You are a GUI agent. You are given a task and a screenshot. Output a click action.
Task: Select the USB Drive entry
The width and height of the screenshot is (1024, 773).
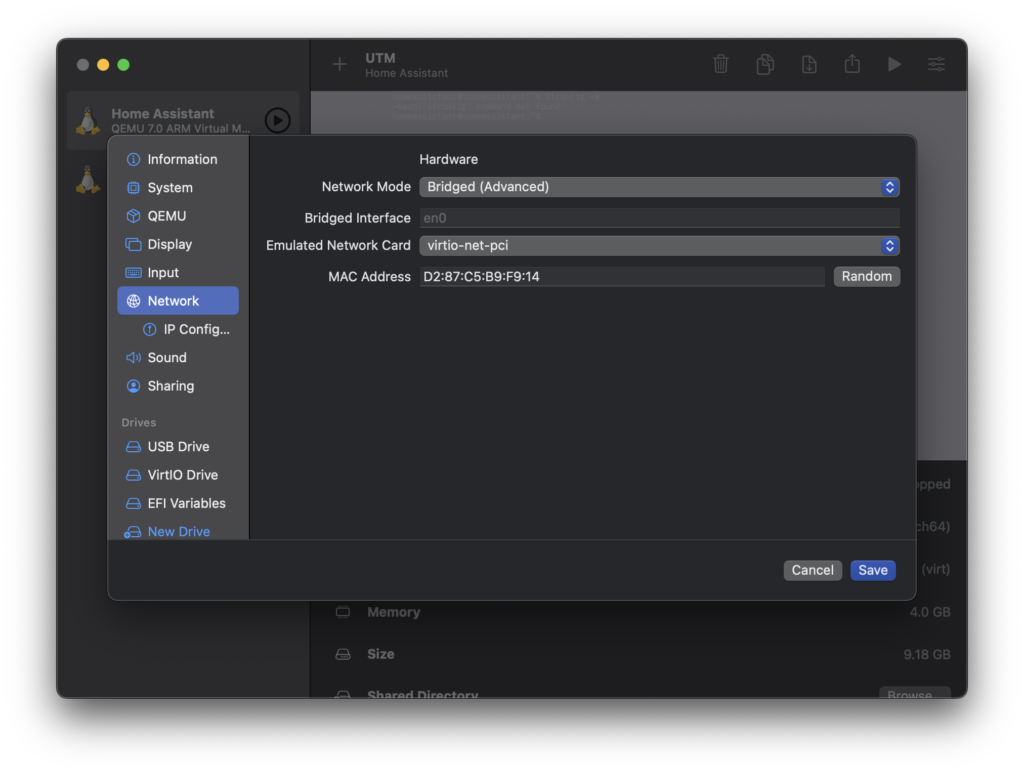pos(178,447)
